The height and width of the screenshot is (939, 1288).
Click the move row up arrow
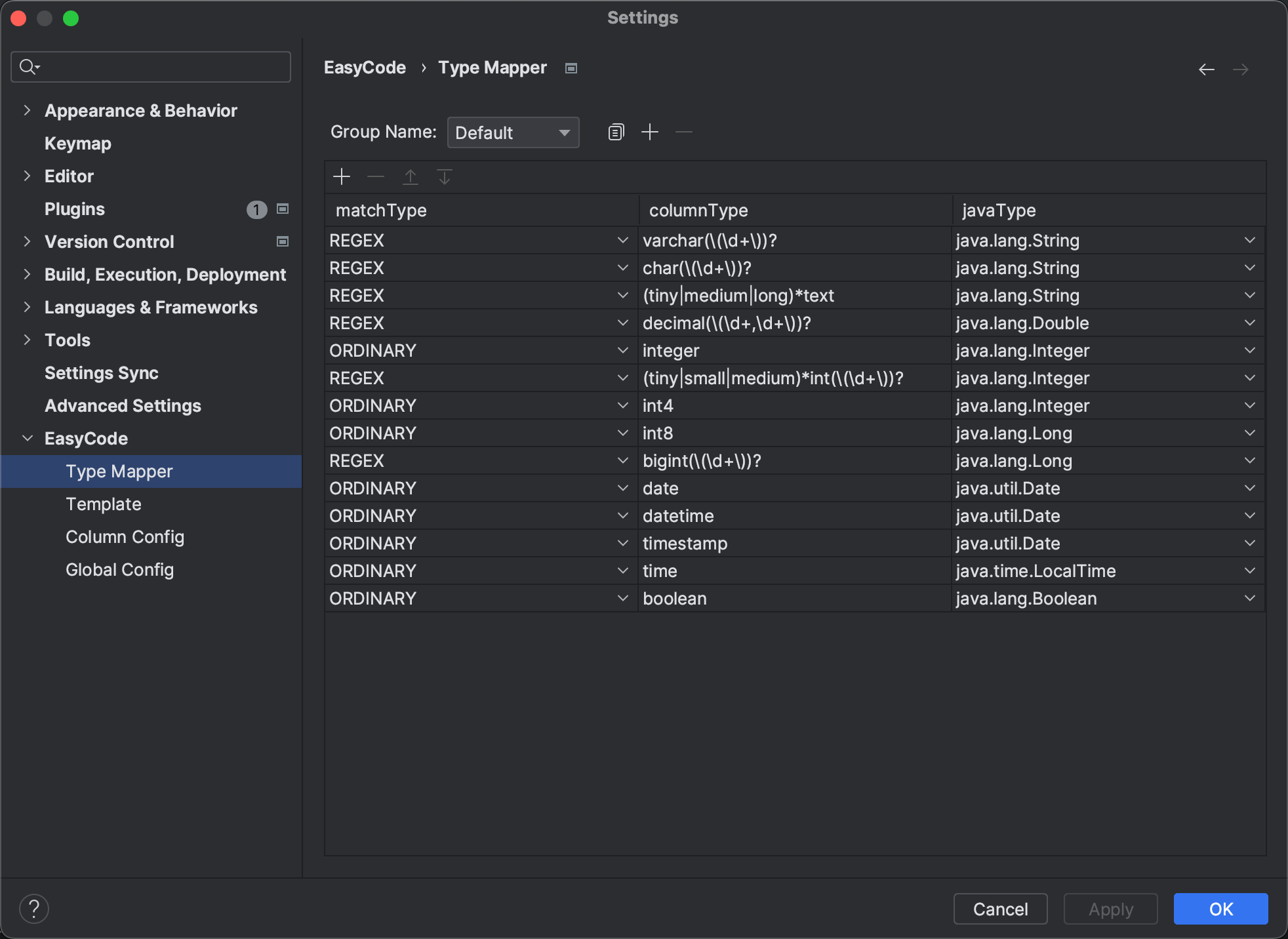tap(411, 177)
